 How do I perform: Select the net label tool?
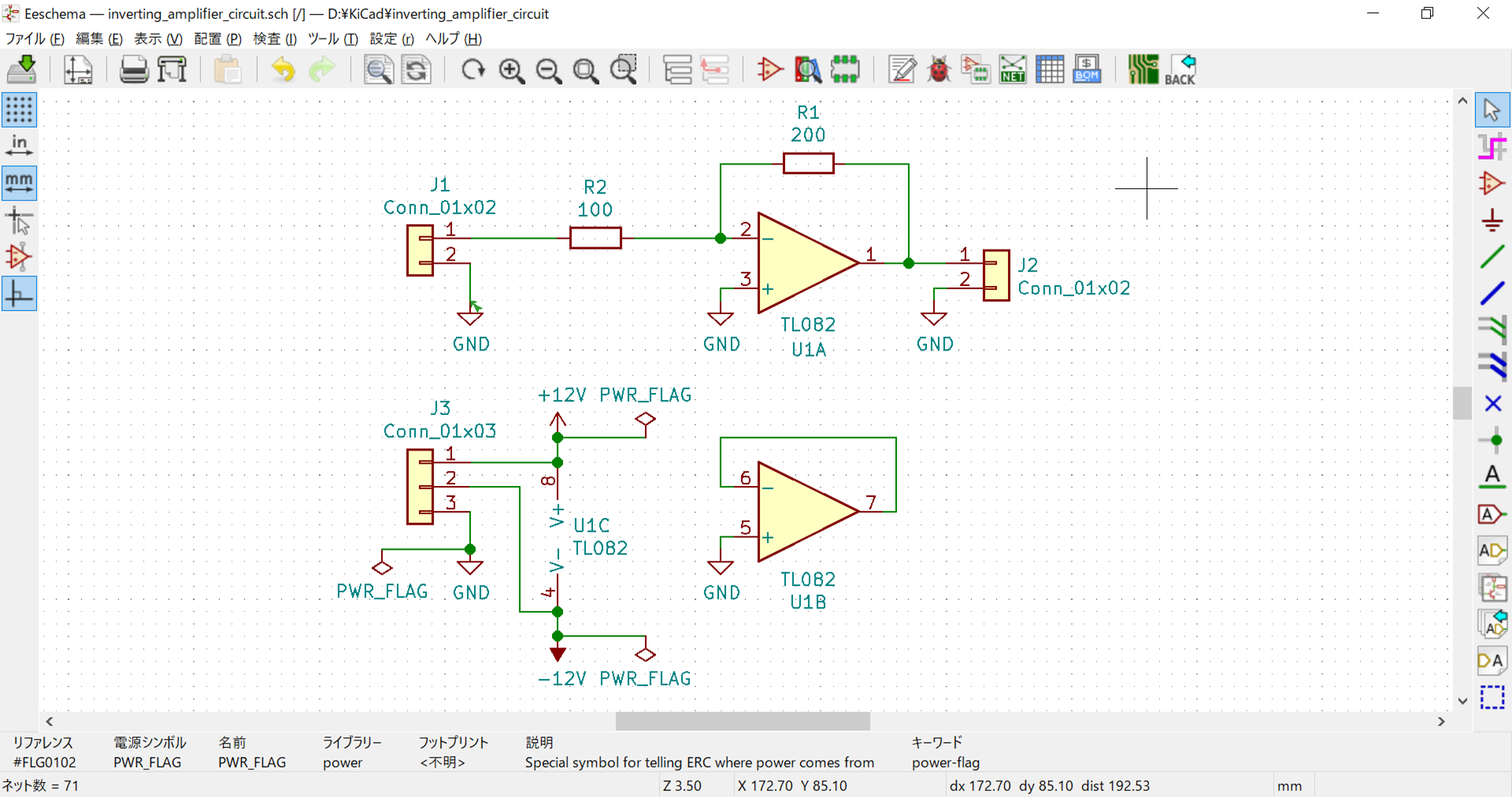pyautogui.click(x=1492, y=476)
